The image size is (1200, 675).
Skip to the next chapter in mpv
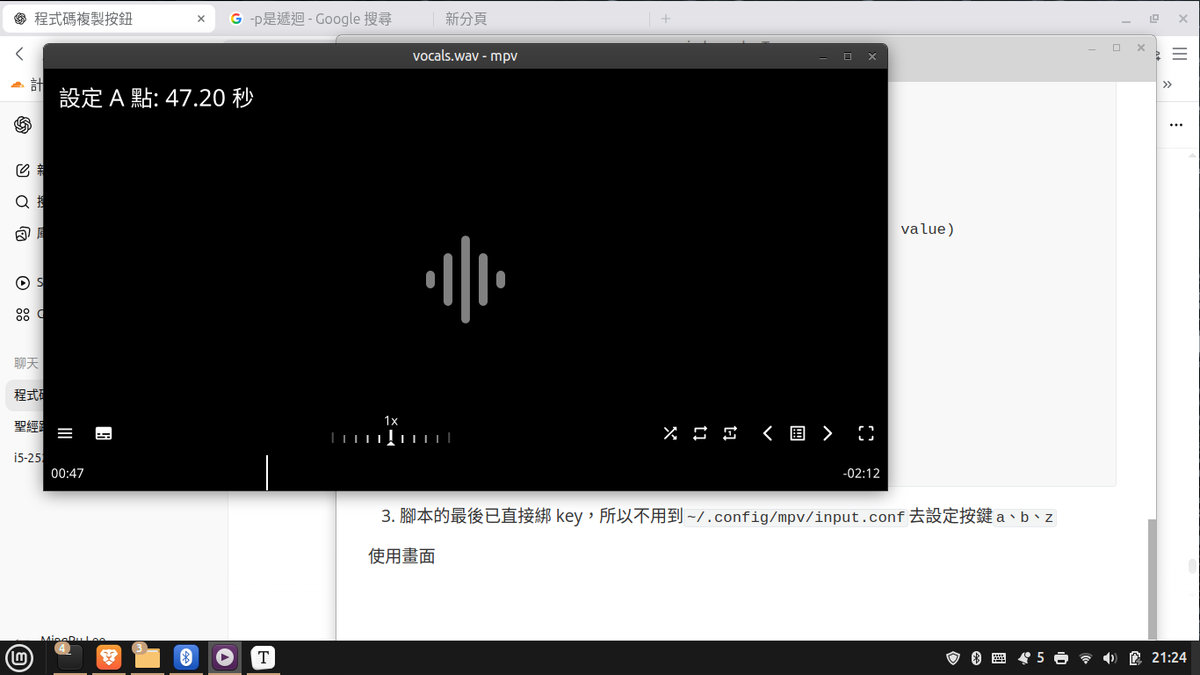click(827, 433)
